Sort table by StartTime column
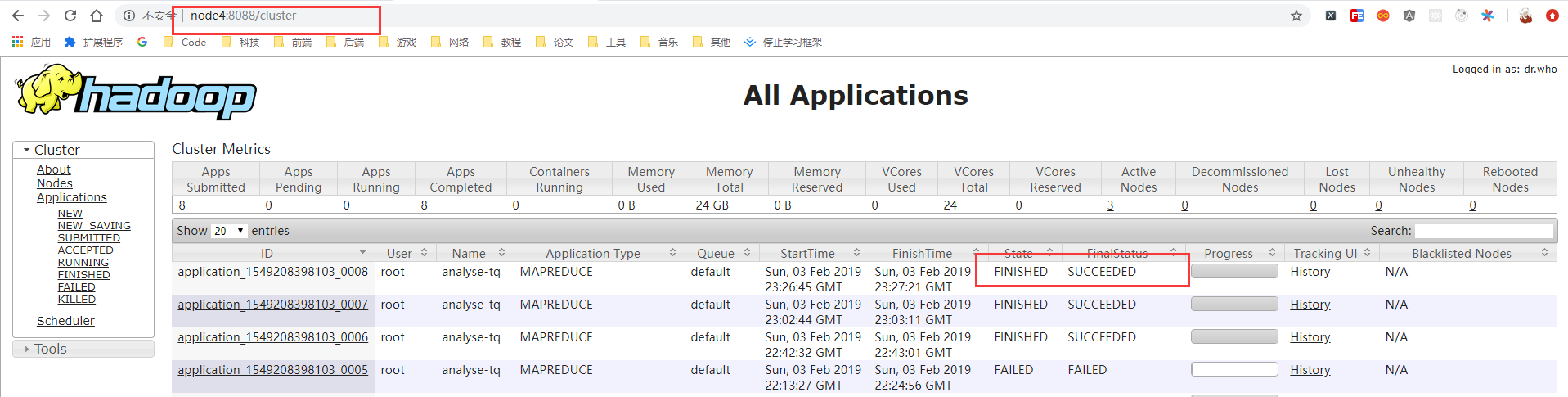The height and width of the screenshot is (397, 1568). coord(814,253)
